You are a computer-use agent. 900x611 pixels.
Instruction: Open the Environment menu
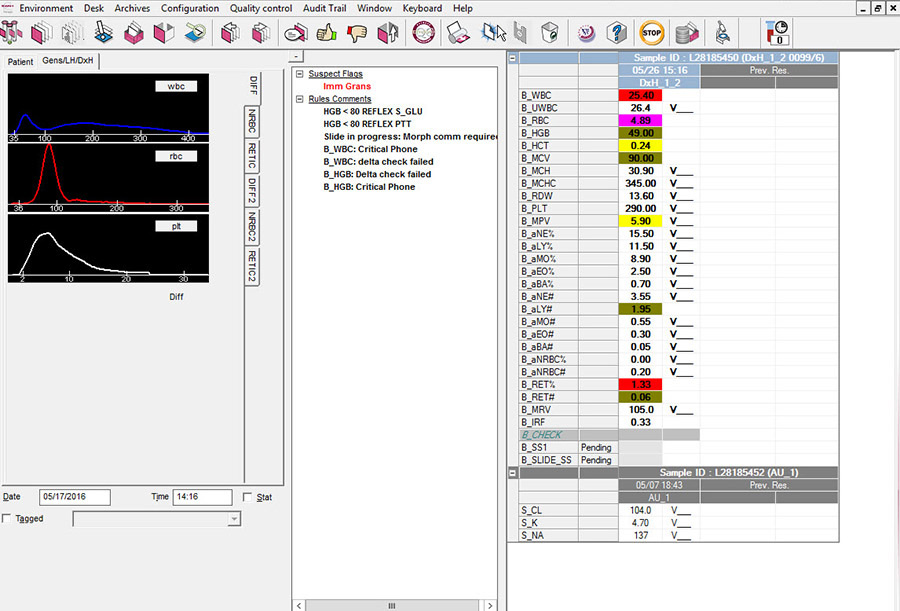click(46, 8)
